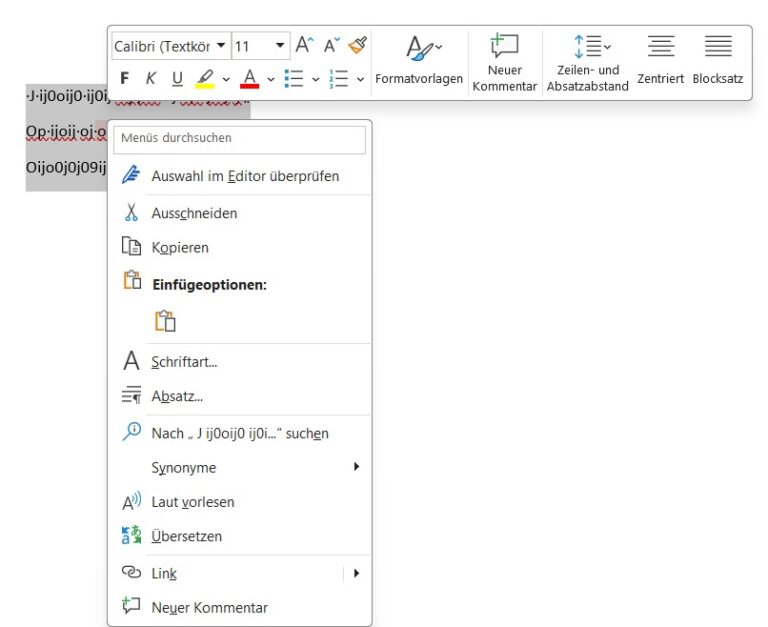Open Absatz... dialog
The height and width of the screenshot is (627, 768).
coord(240,396)
